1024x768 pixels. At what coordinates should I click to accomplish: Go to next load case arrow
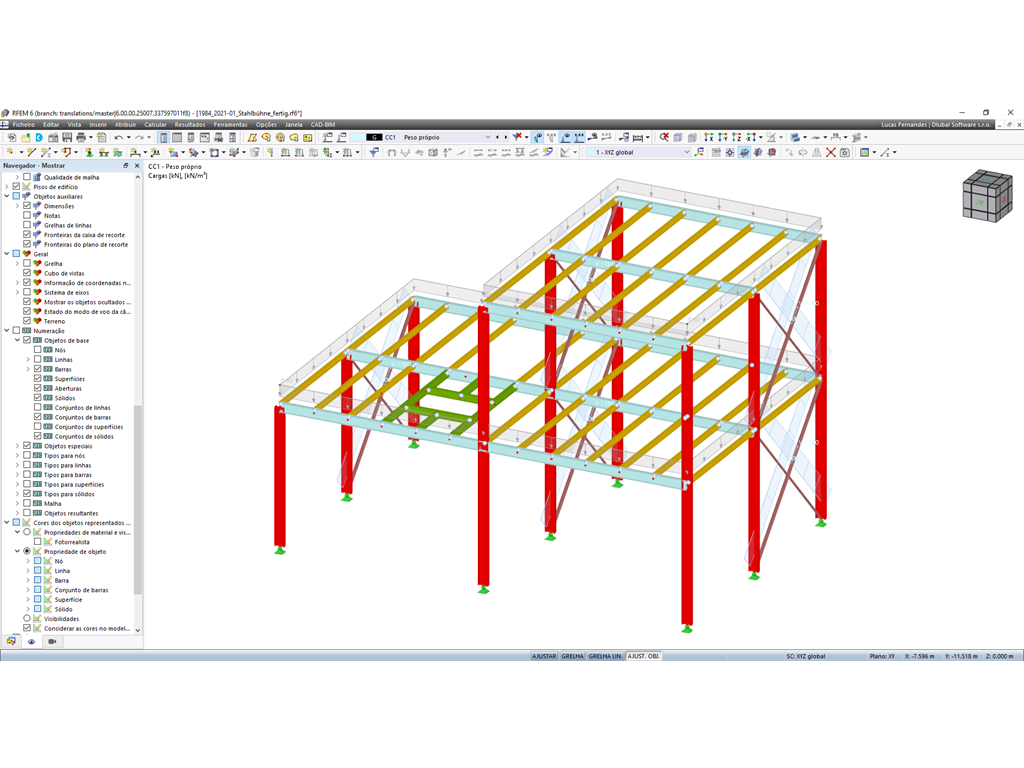point(505,137)
